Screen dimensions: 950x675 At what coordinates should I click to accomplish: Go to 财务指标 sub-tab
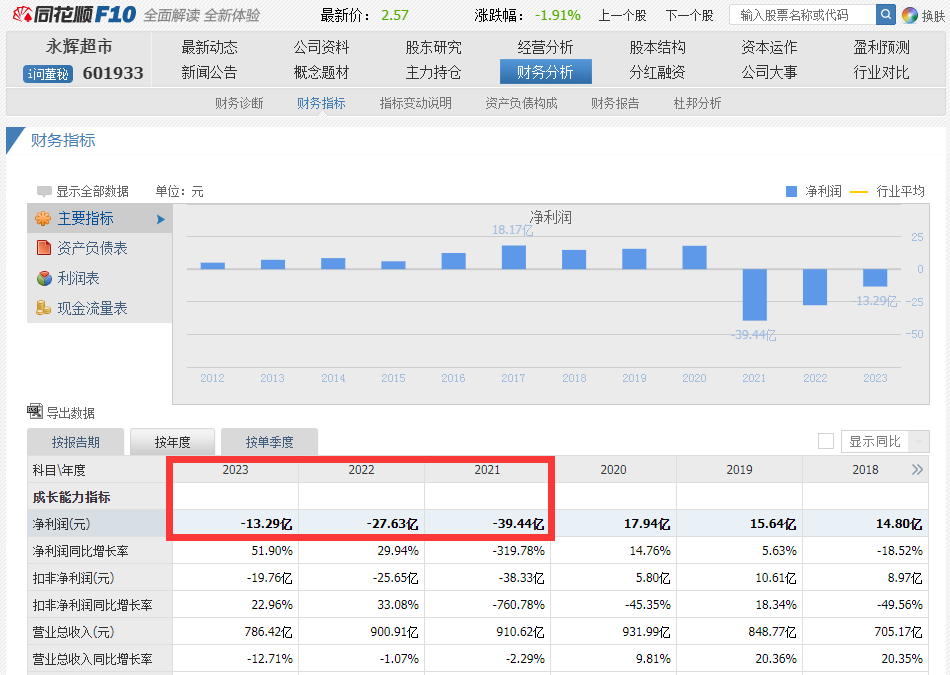[321, 103]
